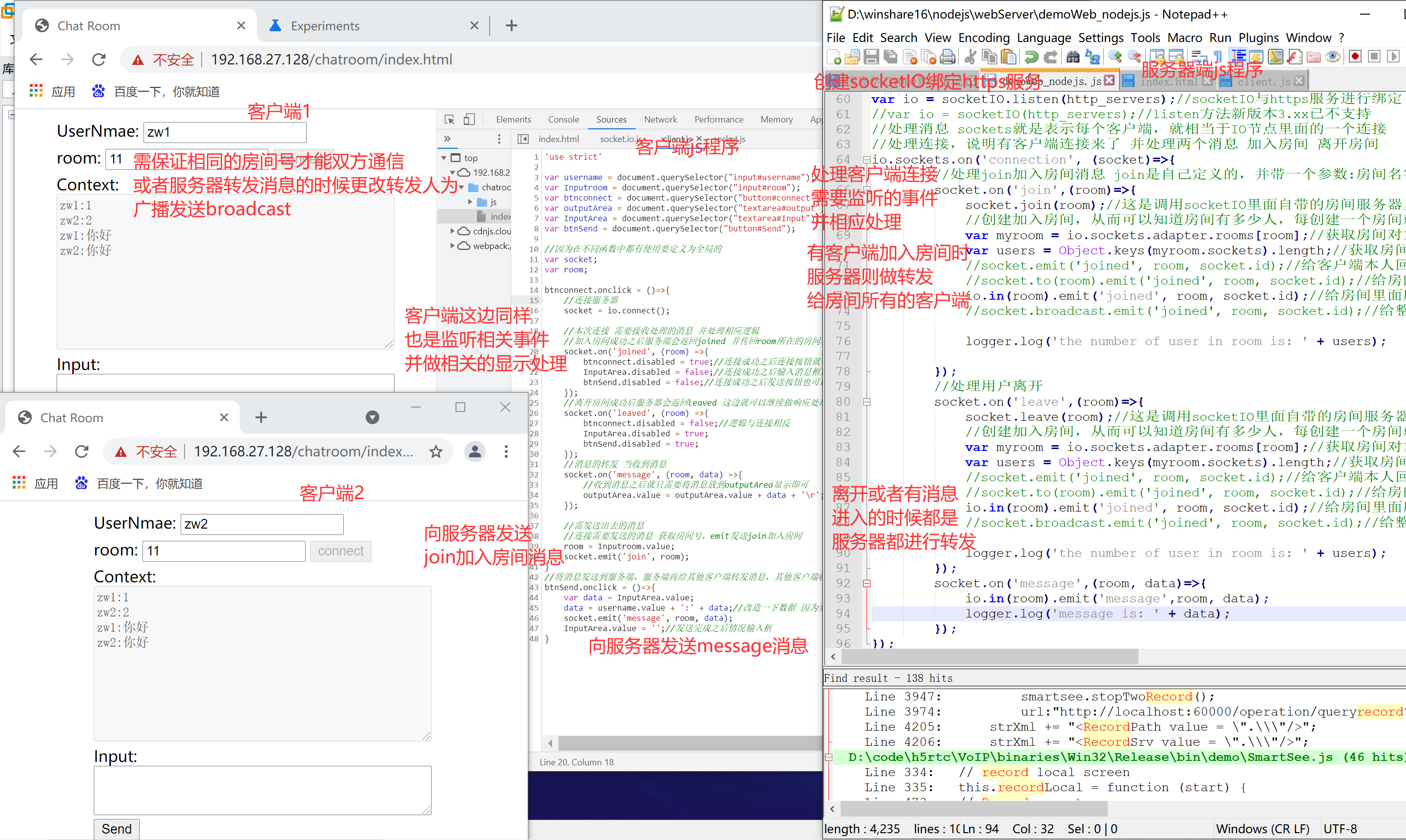Click Notepad++ Find binoculars icon
The width and height of the screenshot is (1406, 840).
1073,57
